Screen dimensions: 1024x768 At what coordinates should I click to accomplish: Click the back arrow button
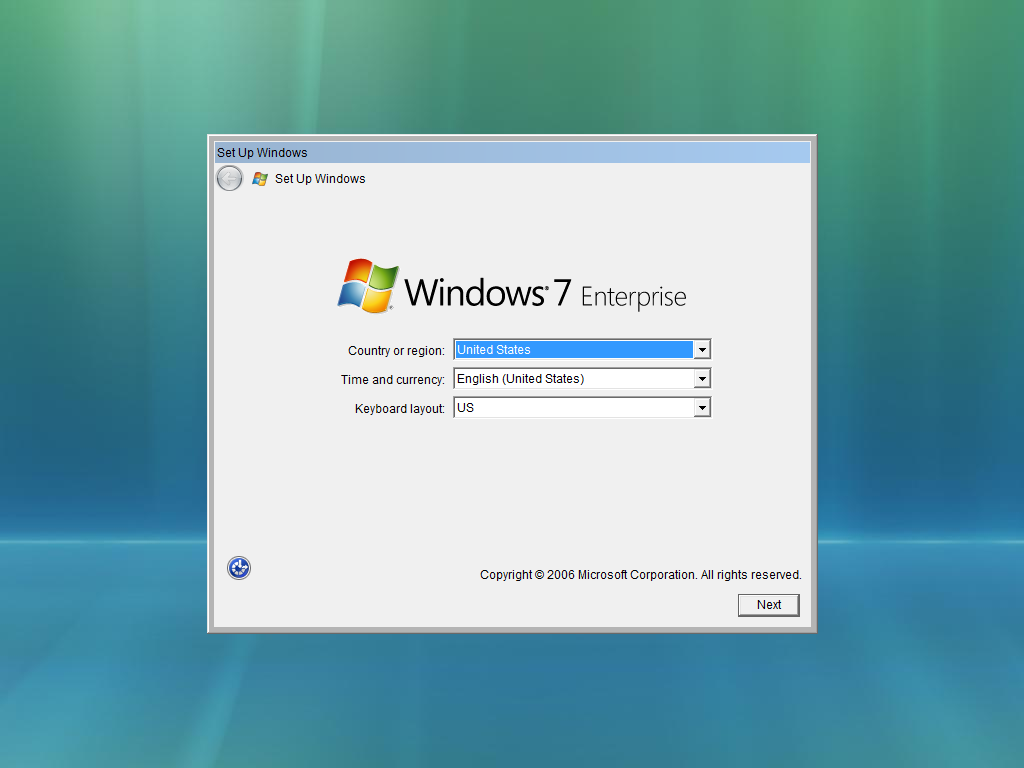(229, 178)
